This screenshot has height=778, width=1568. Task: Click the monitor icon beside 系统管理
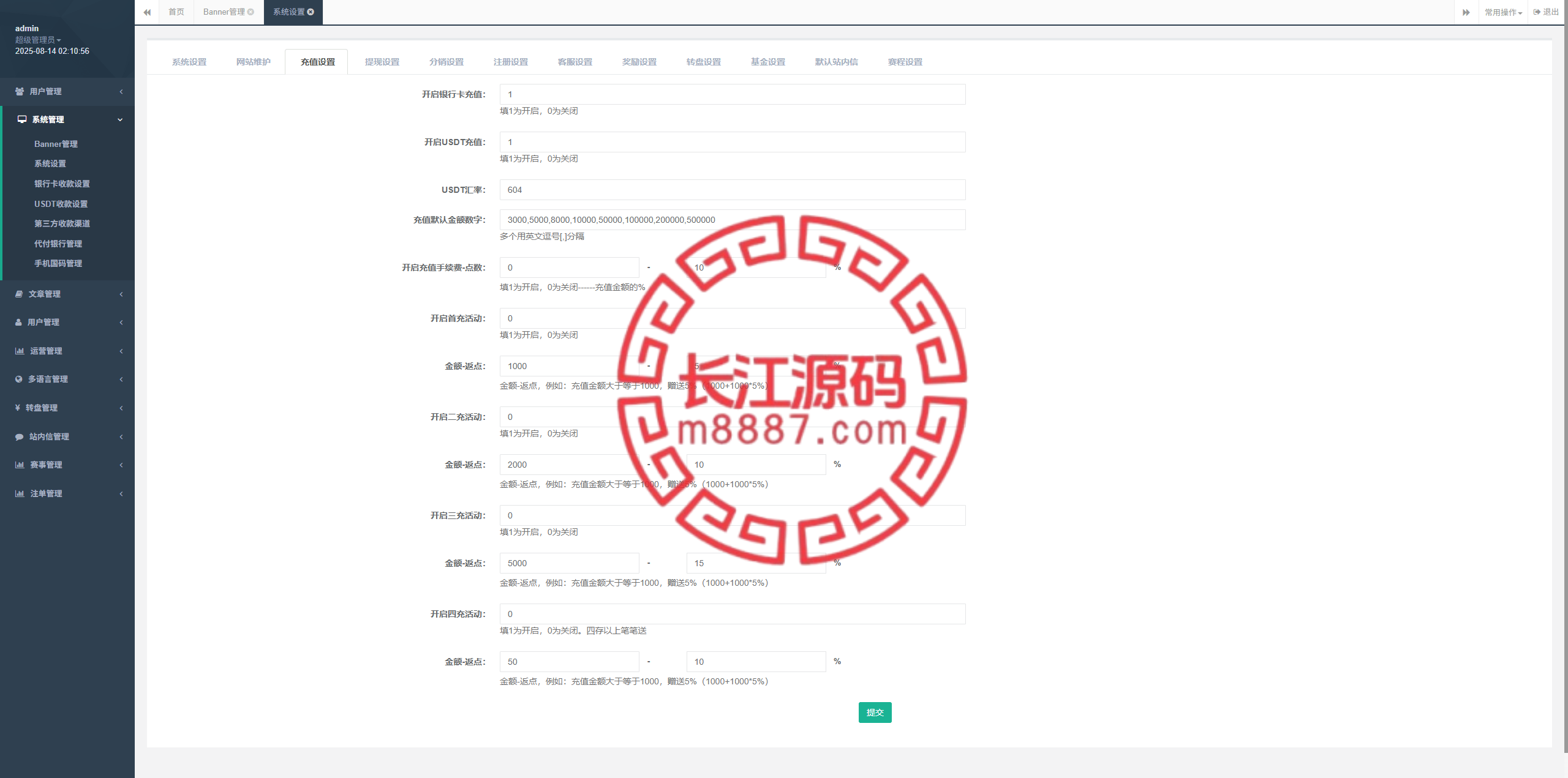click(x=22, y=119)
